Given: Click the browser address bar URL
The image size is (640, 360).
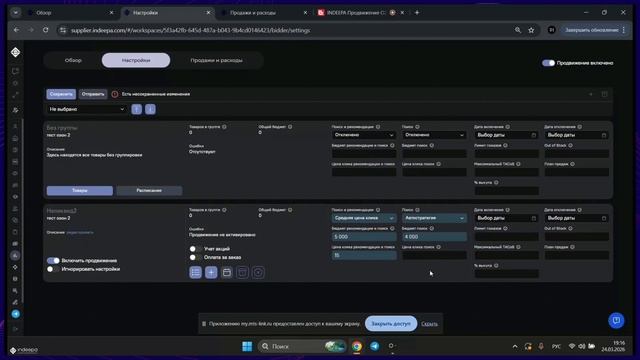Looking at the screenshot, I should coord(191,30).
